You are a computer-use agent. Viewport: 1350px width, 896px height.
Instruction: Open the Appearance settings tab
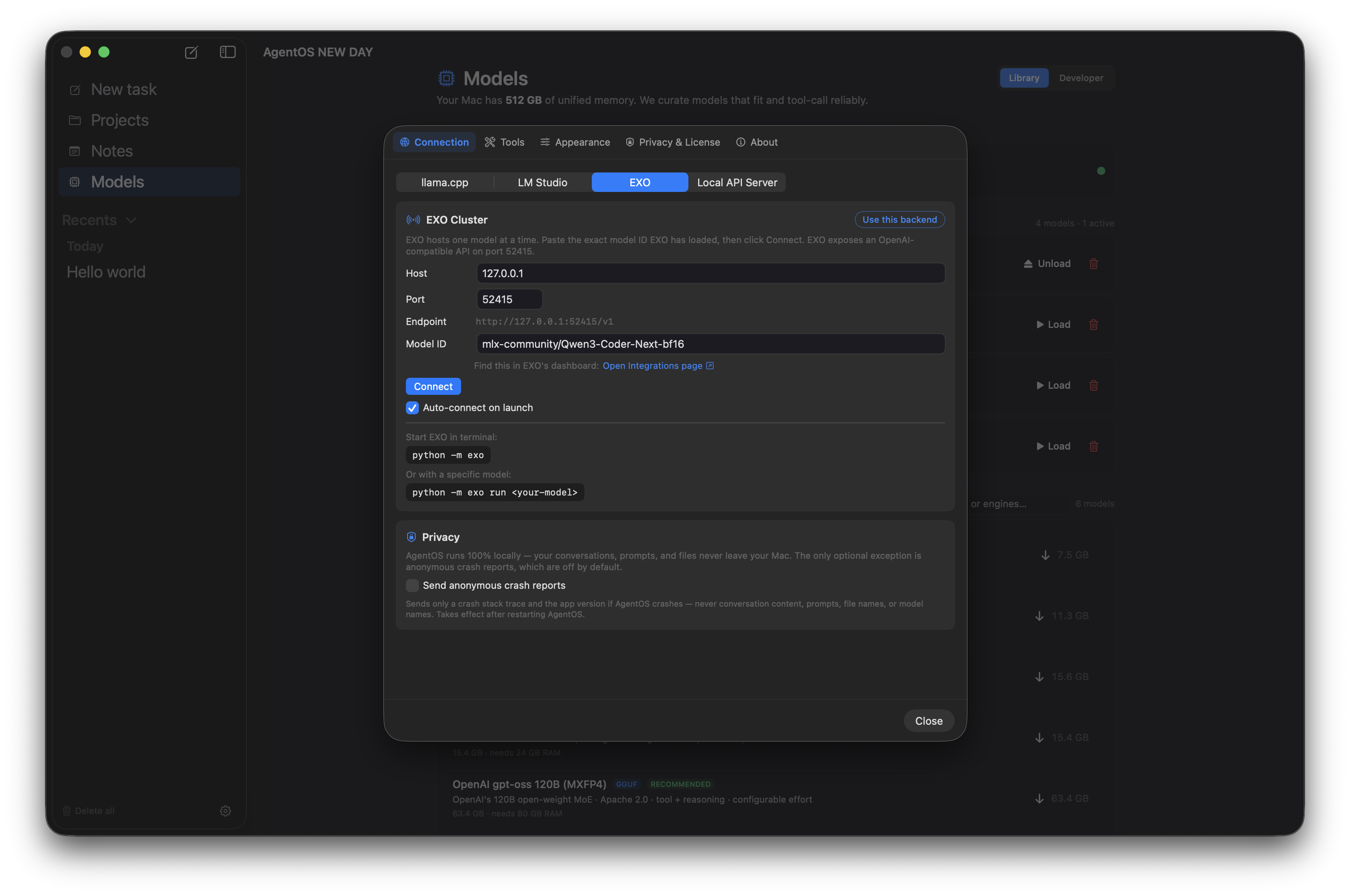pos(575,142)
